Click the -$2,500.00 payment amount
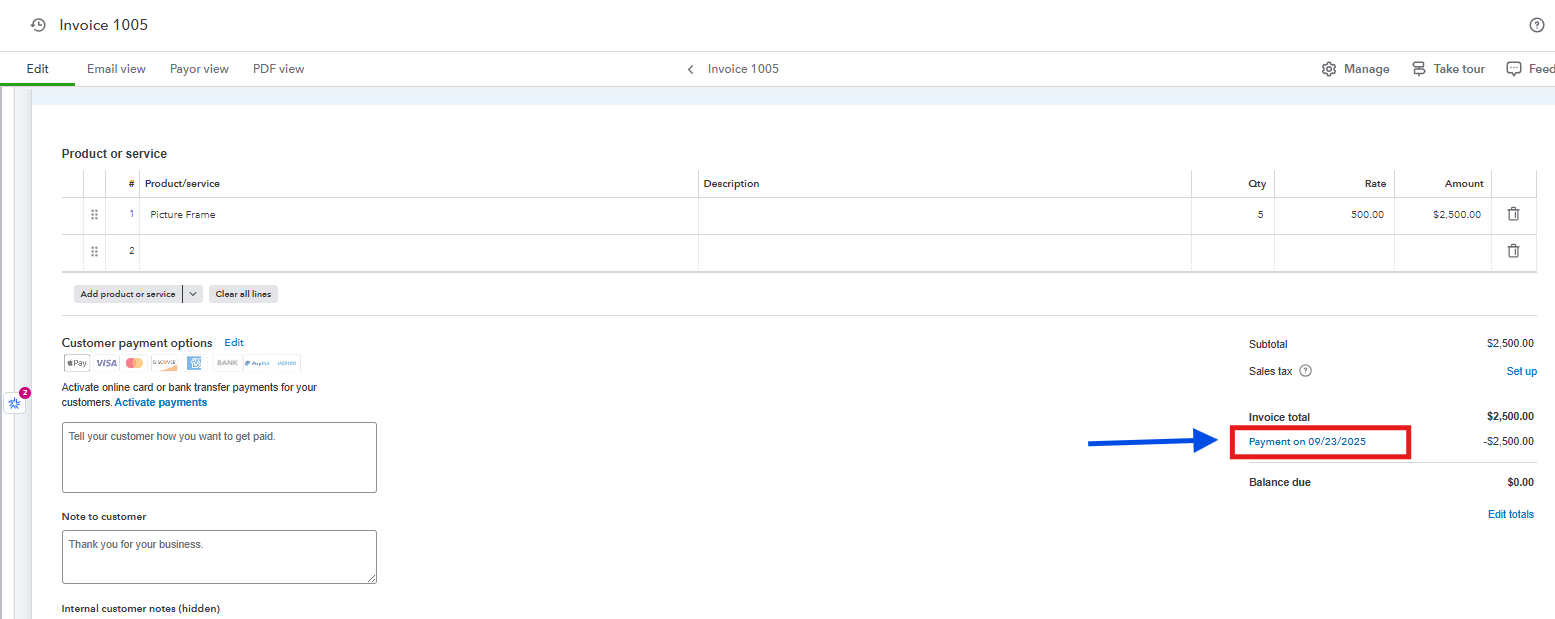1555x619 pixels. coord(1508,441)
